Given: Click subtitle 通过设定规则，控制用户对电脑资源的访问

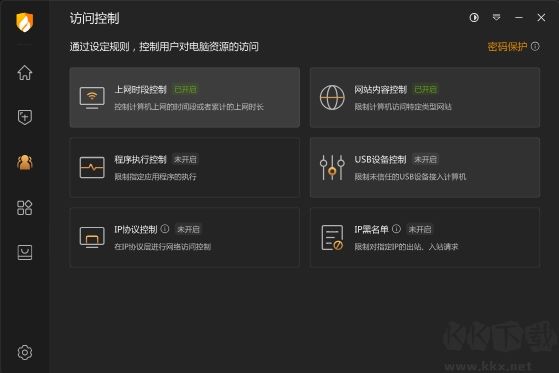Looking at the screenshot, I should (164, 47).
